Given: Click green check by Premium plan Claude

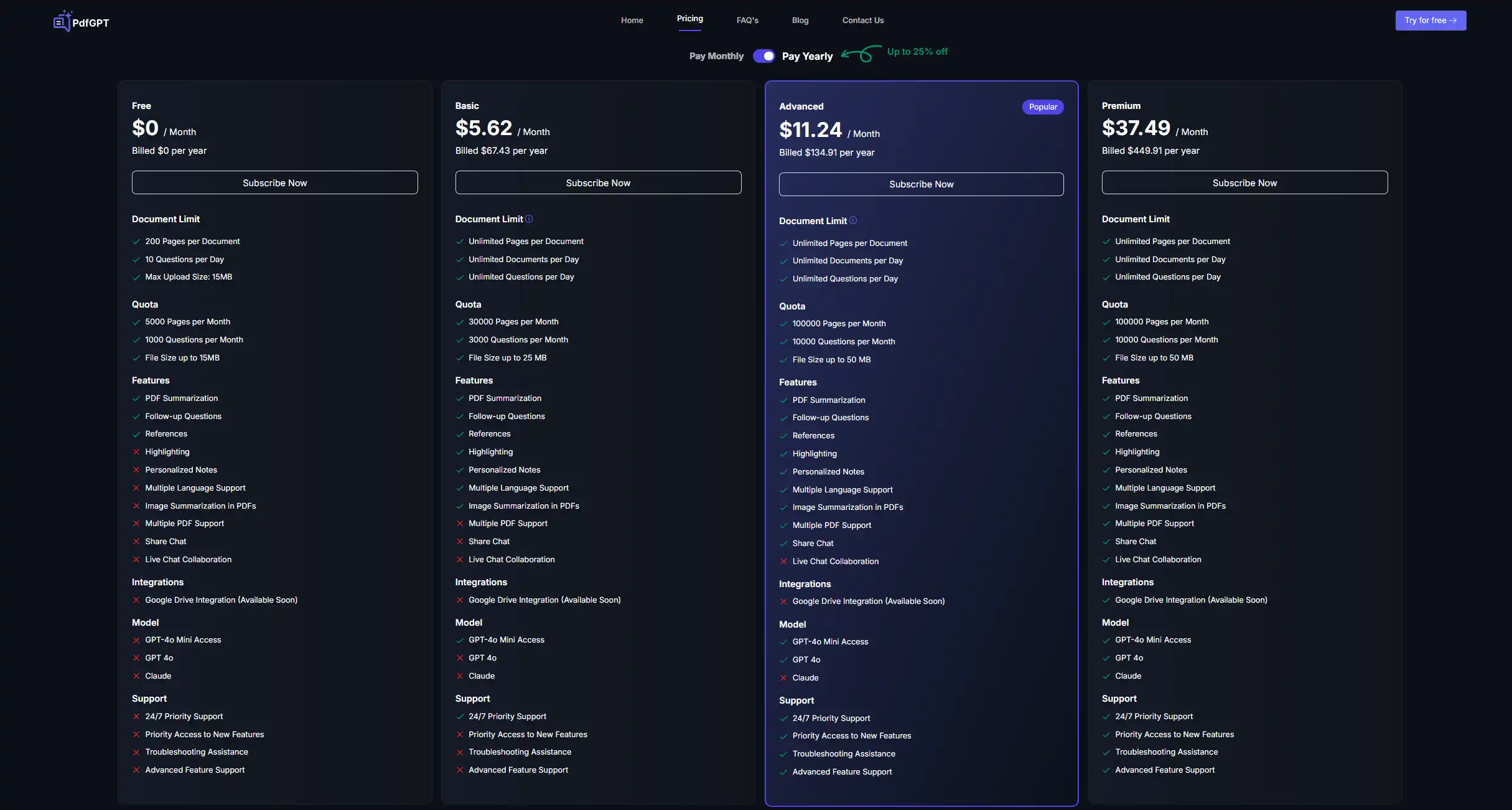Looking at the screenshot, I should point(1106,676).
